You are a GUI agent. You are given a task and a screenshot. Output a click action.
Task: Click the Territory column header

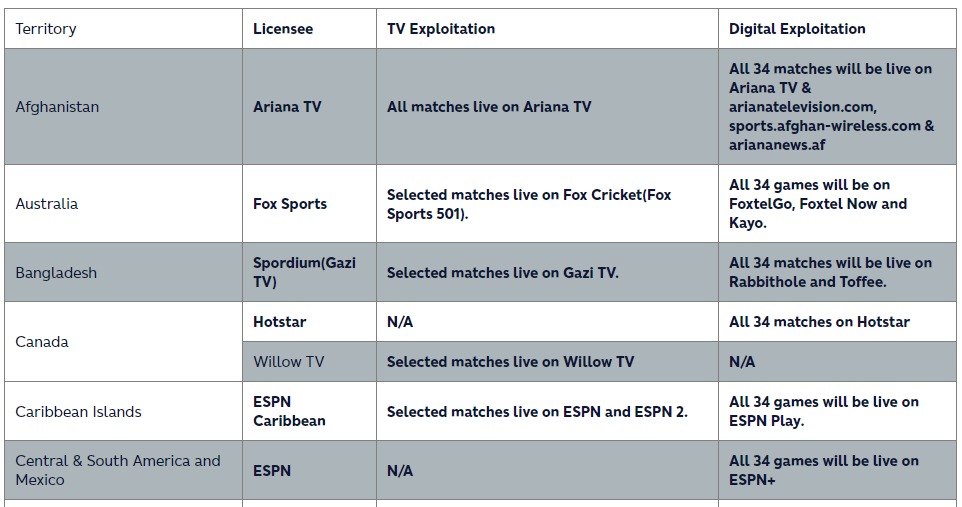46,29
